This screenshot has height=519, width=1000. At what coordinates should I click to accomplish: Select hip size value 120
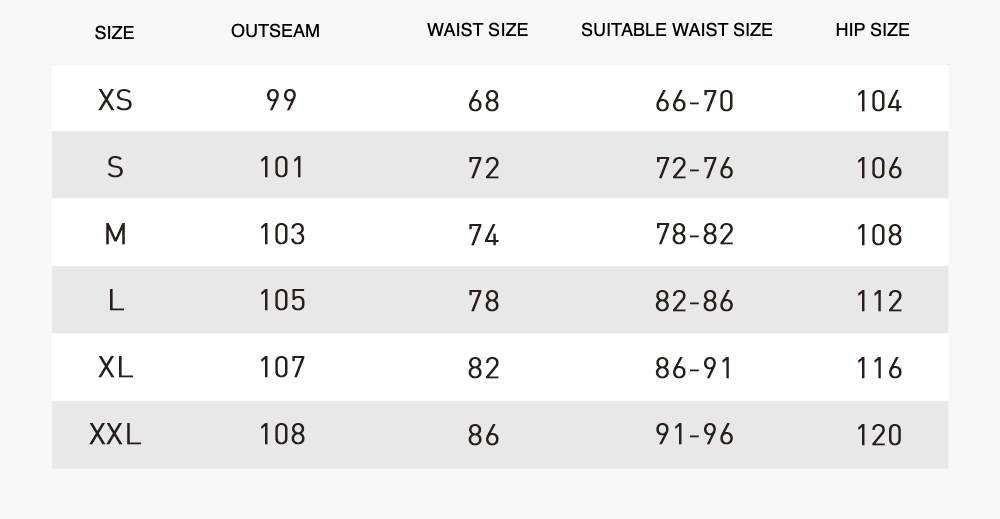(879, 435)
